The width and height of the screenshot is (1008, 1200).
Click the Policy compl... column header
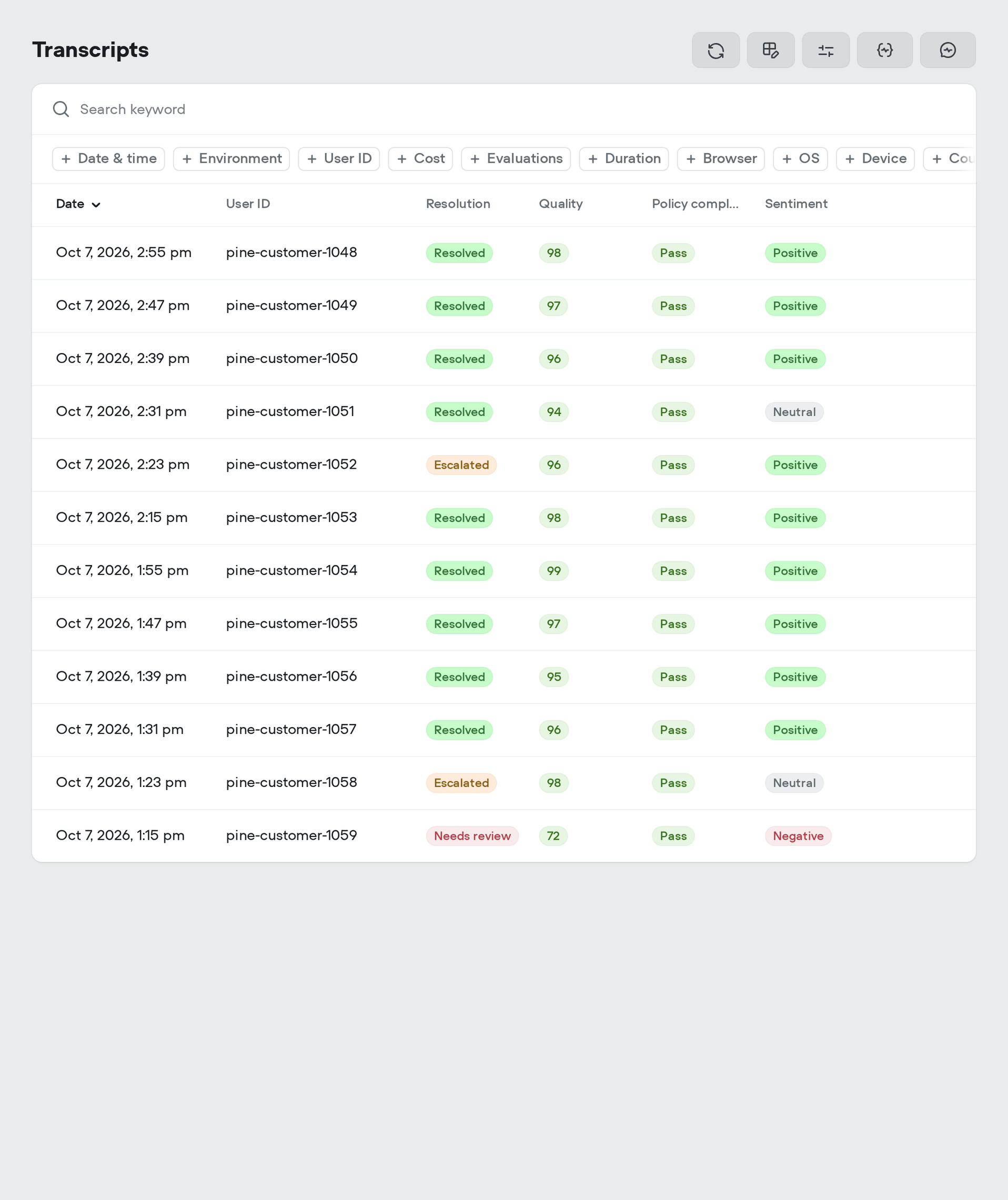pyautogui.click(x=695, y=204)
